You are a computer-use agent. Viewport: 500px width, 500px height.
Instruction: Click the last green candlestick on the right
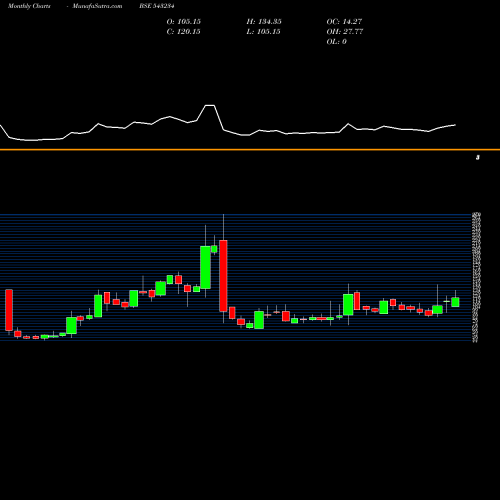pos(455,302)
